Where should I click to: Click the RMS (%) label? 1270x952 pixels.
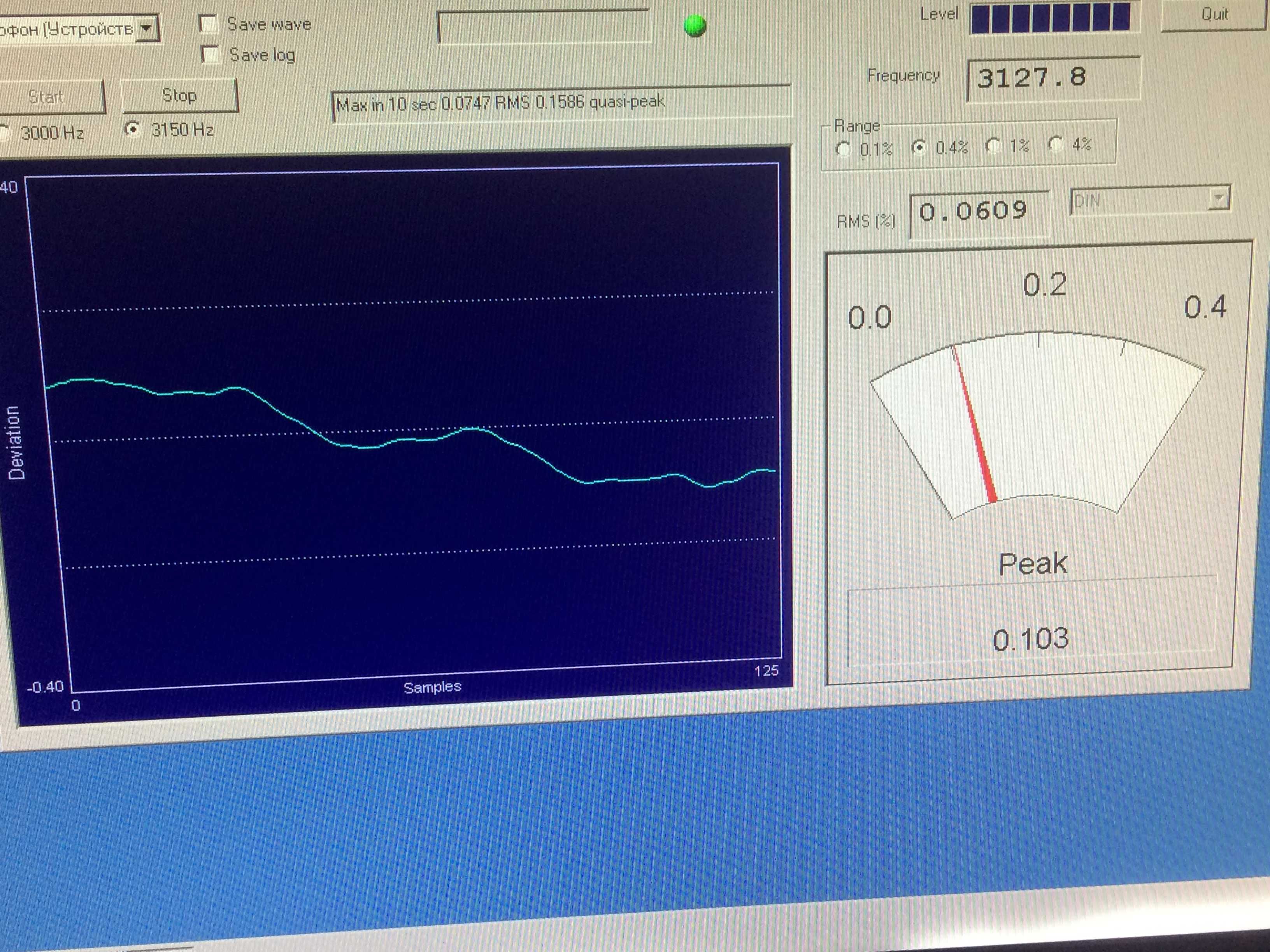(x=866, y=221)
